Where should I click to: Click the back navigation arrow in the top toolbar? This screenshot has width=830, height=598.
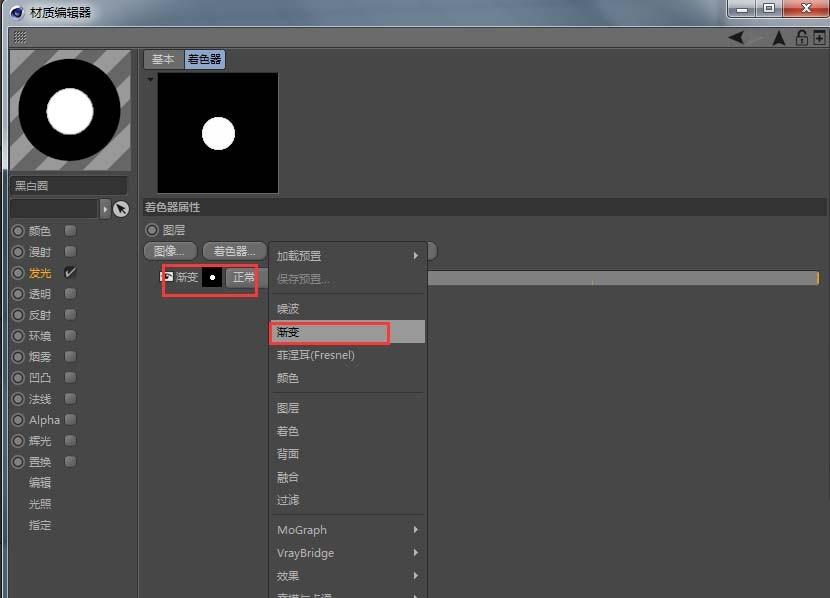pyautogui.click(x=736, y=38)
